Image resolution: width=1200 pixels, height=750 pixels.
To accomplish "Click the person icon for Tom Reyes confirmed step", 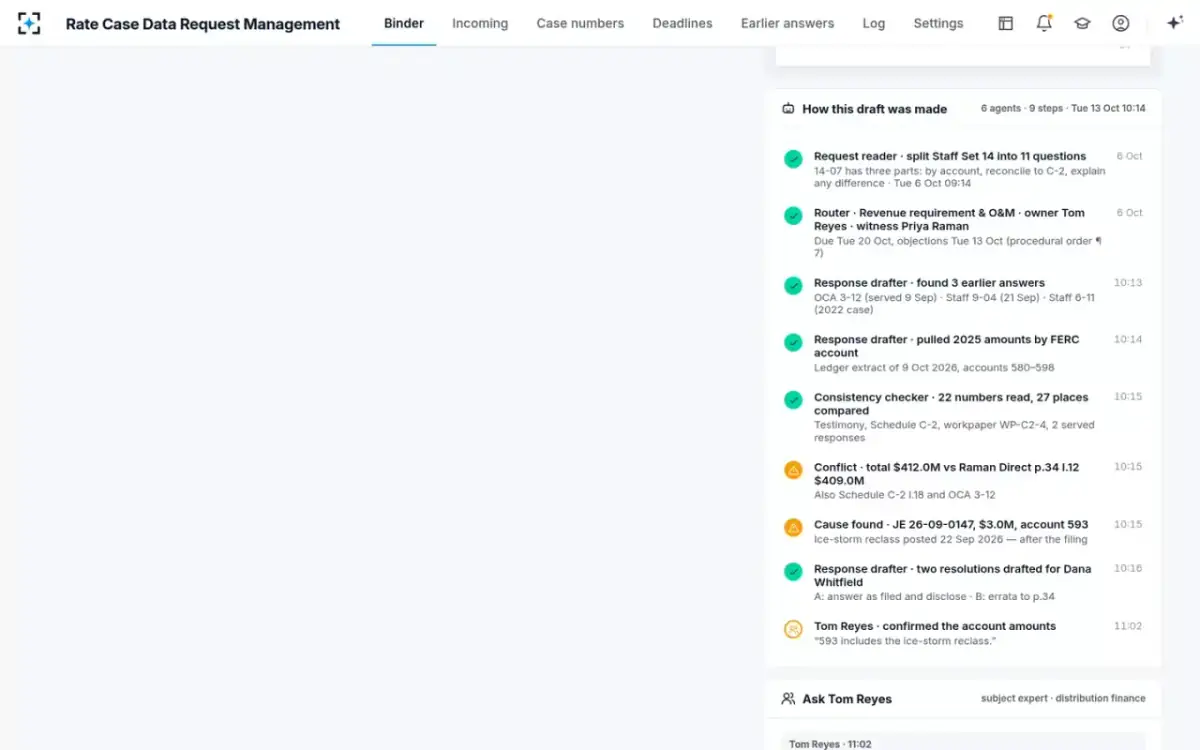I will click(793, 629).
